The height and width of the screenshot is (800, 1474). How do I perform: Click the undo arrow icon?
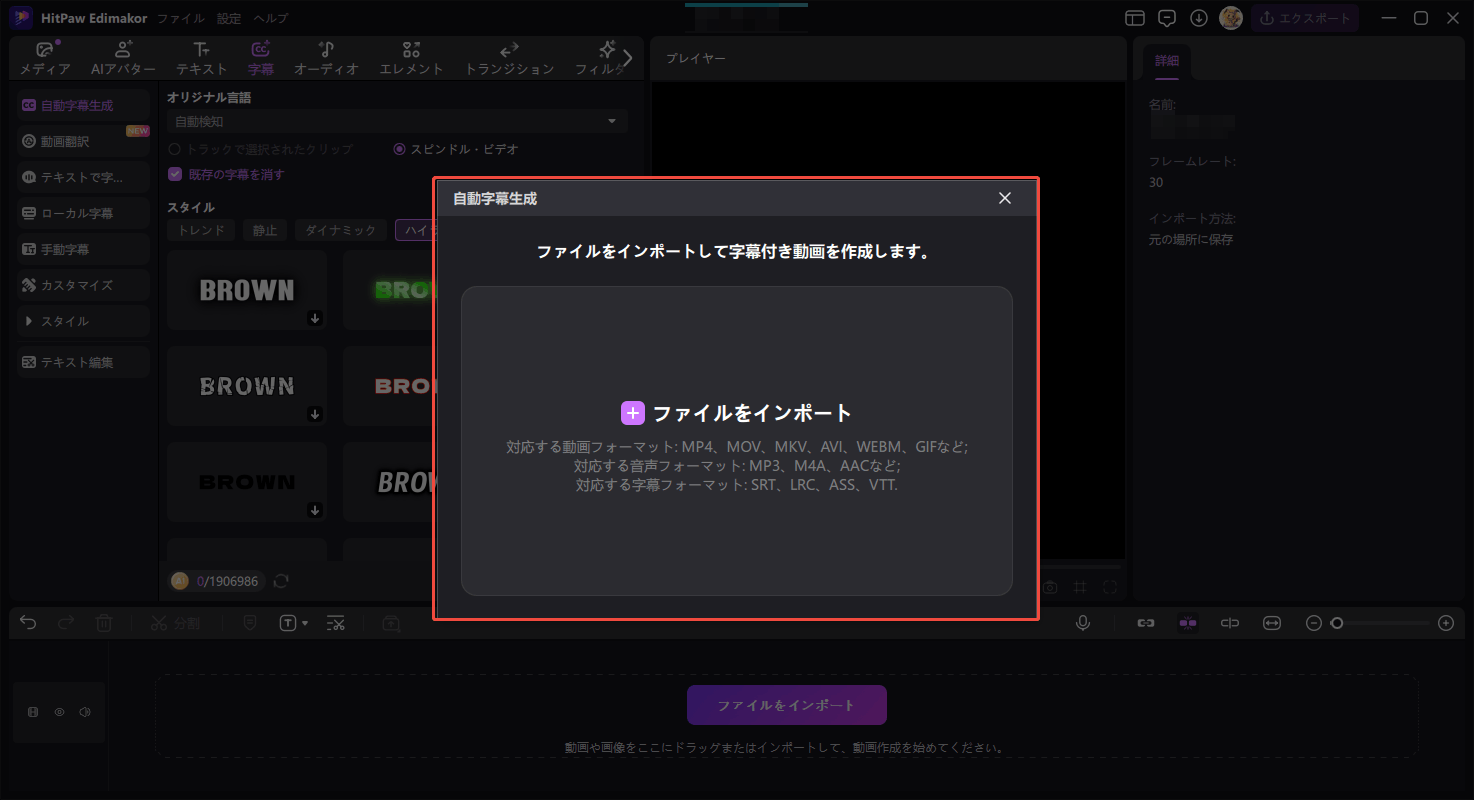[x=27, y=622]
